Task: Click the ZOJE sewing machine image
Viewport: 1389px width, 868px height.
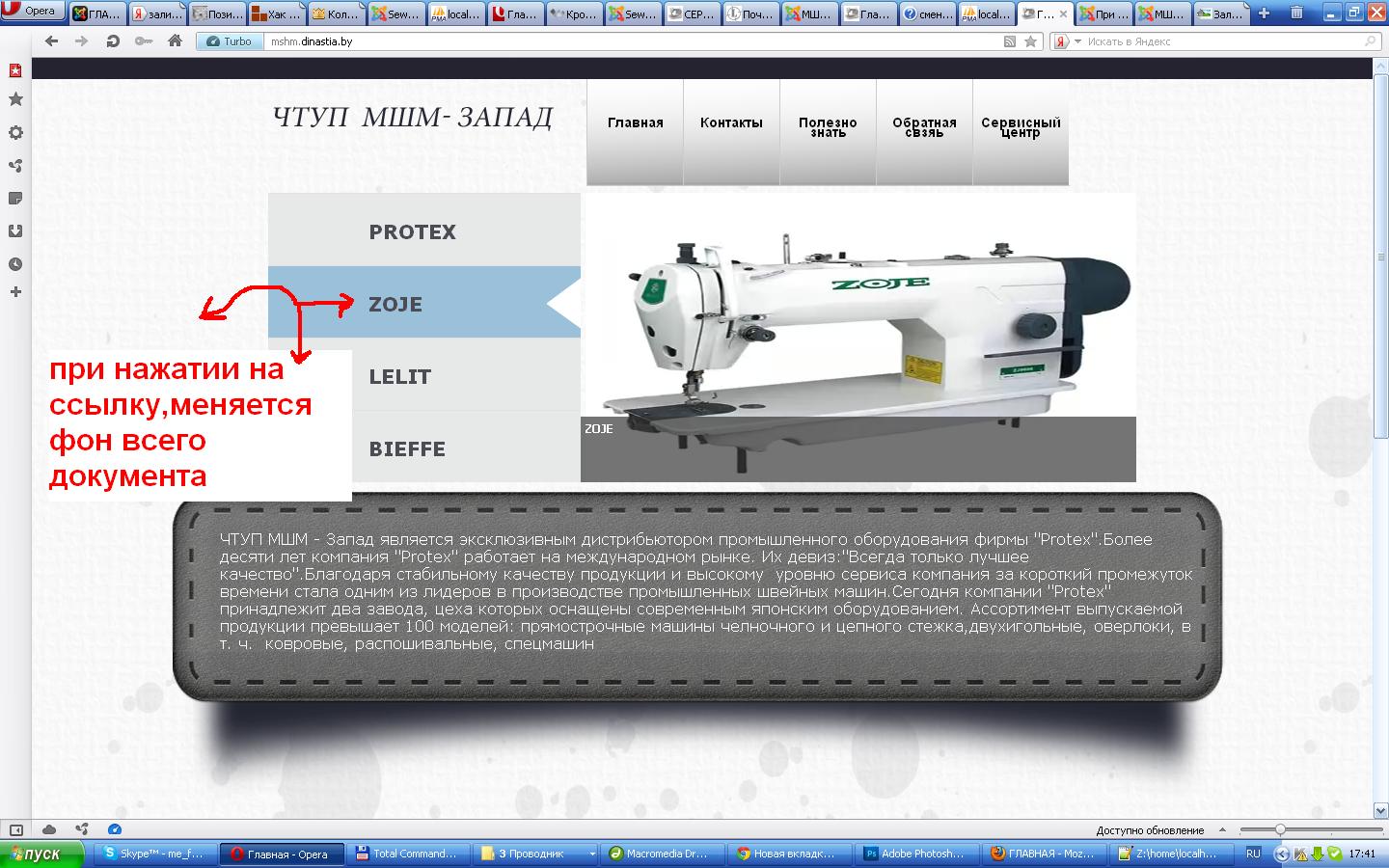Action: tap(858, 336)
